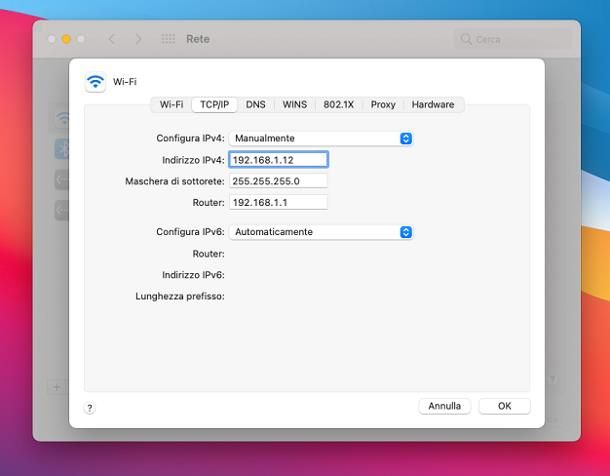Click the back arrow in the Rete toolbar
Viewport: 610px width, 476px height.
pos(112,39)
